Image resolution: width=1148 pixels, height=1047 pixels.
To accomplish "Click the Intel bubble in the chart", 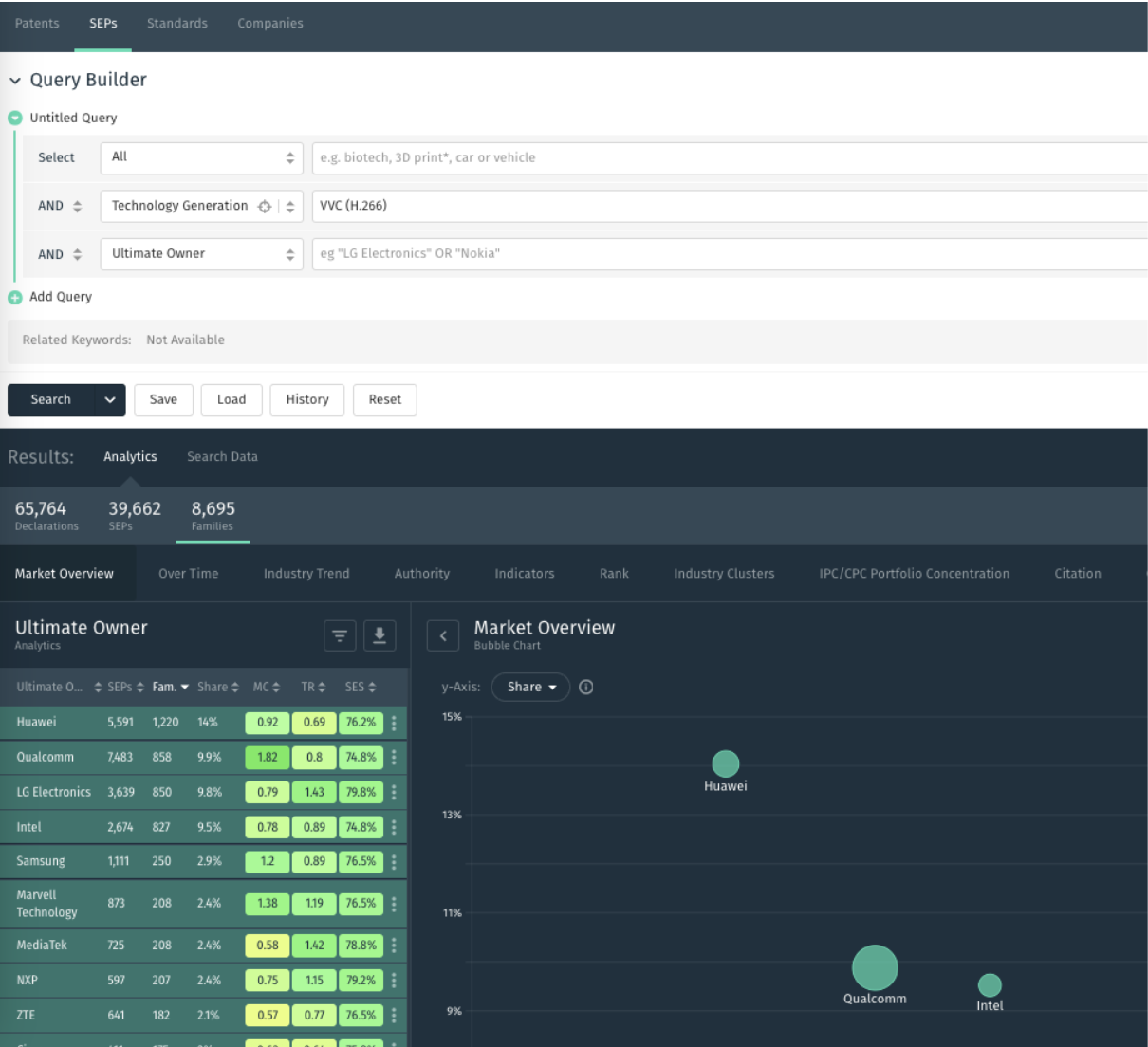I will pyautogui.click(x=990, y=985).
